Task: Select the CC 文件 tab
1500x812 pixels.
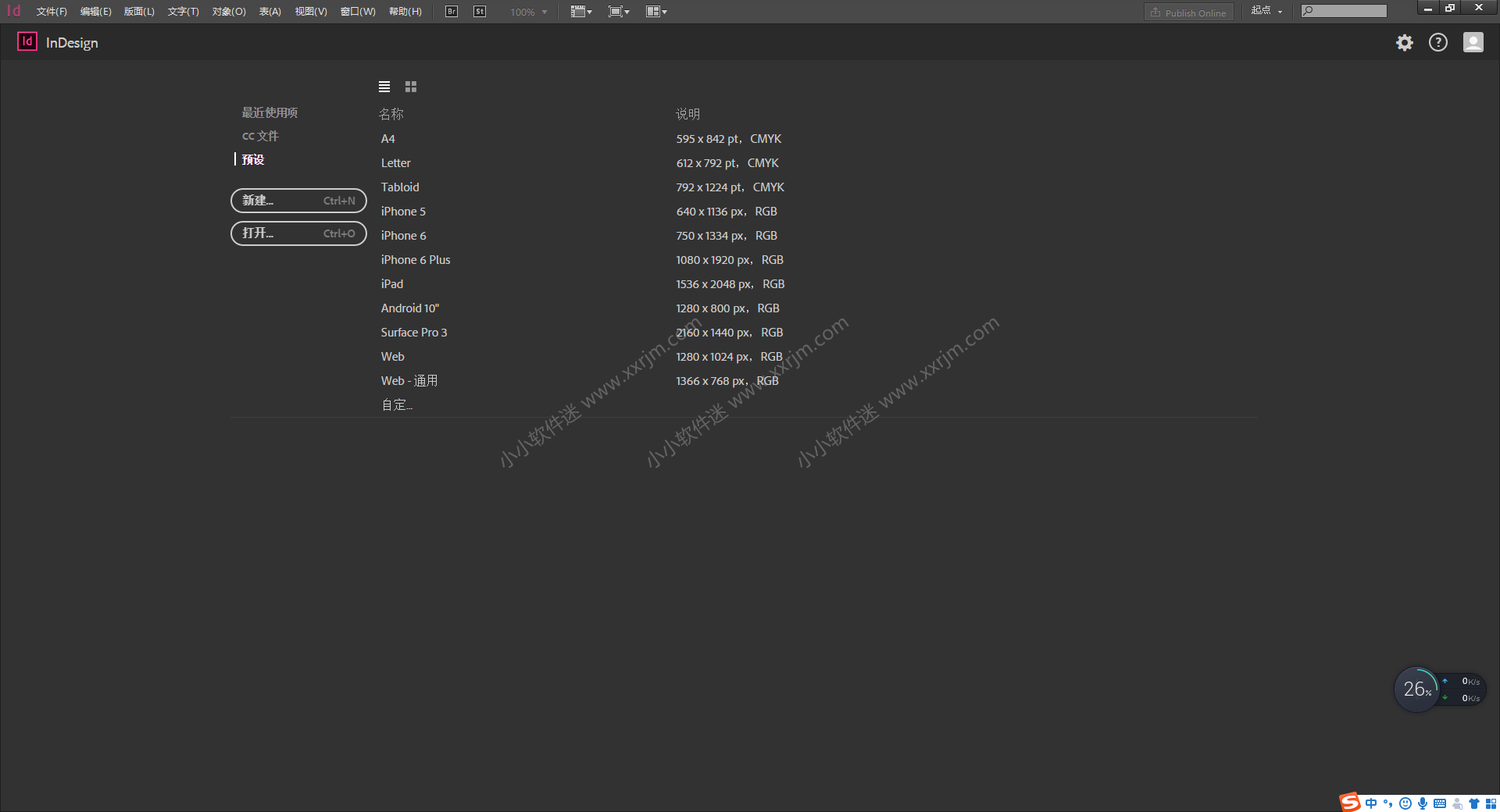Action: tap(260, 136)
